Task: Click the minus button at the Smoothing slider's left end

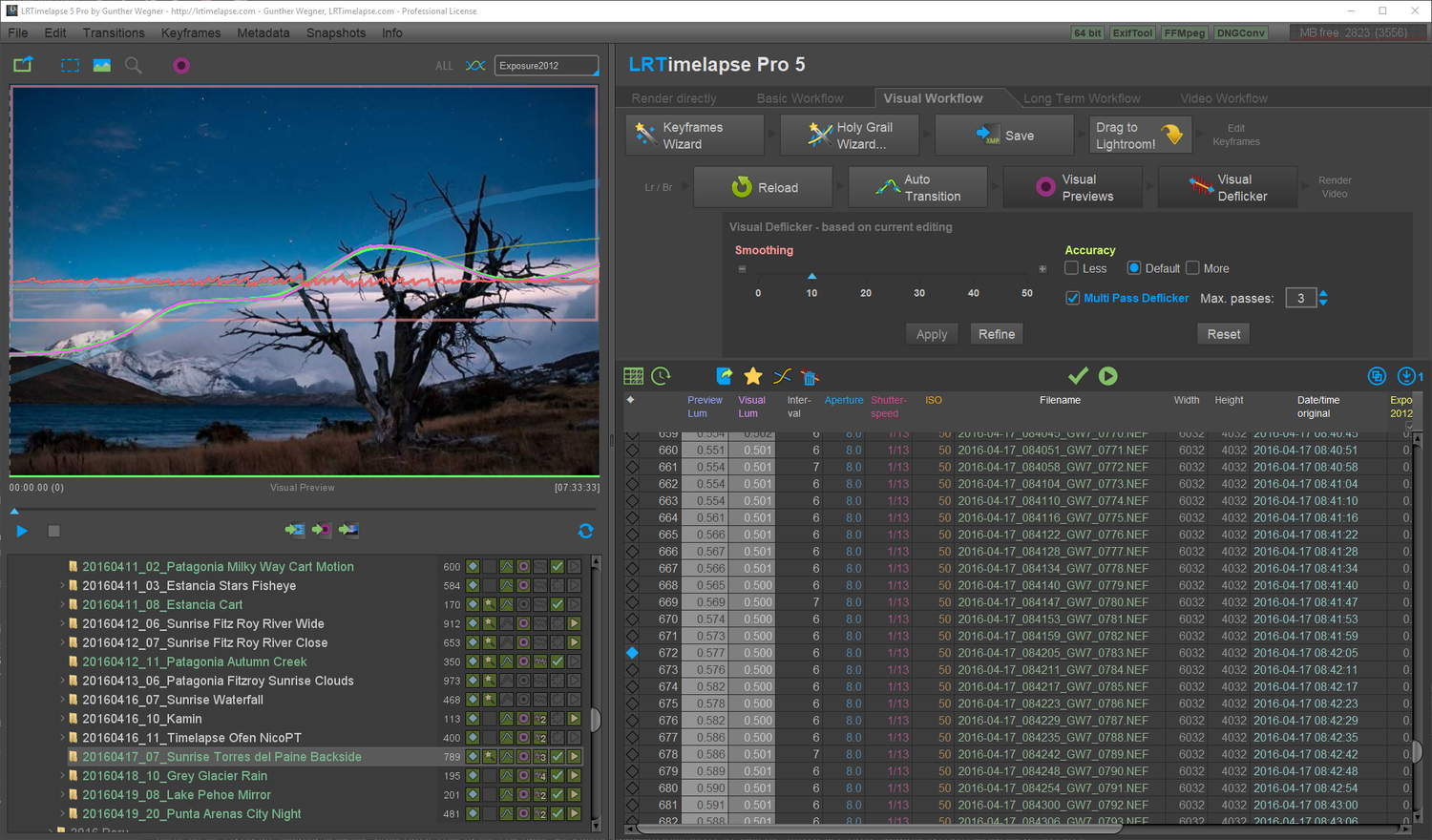Action: click(742, 269)
